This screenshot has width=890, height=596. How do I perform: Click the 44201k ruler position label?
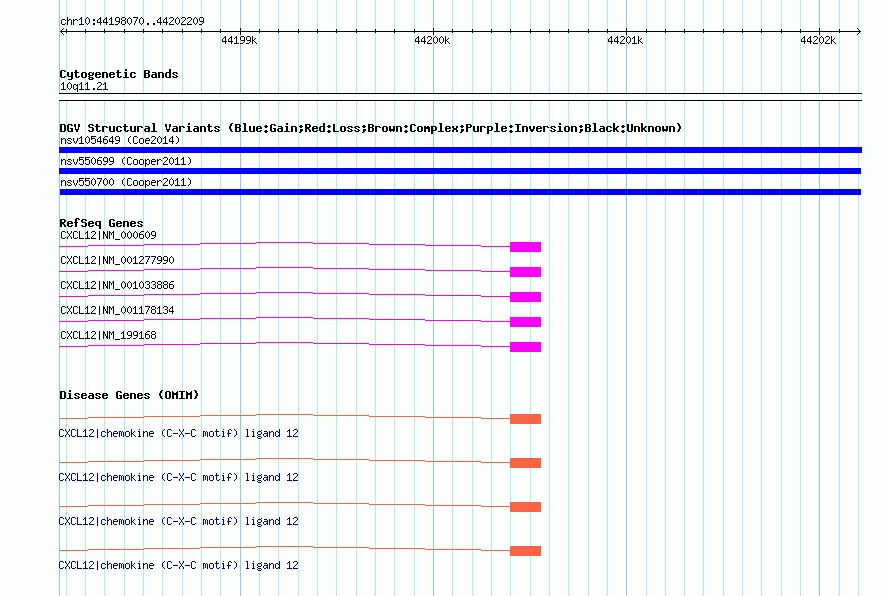pyautogui.click(x=625, y=40)
